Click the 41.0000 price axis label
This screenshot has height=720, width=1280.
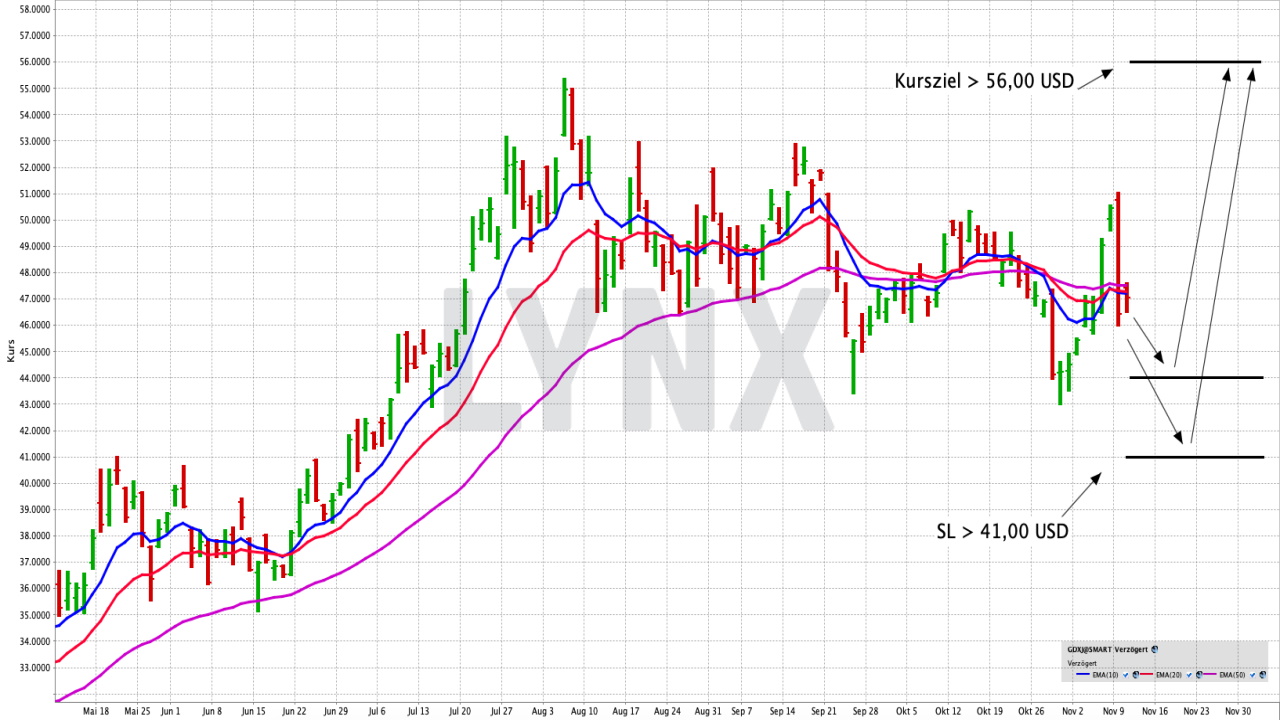tap(35, 457)
